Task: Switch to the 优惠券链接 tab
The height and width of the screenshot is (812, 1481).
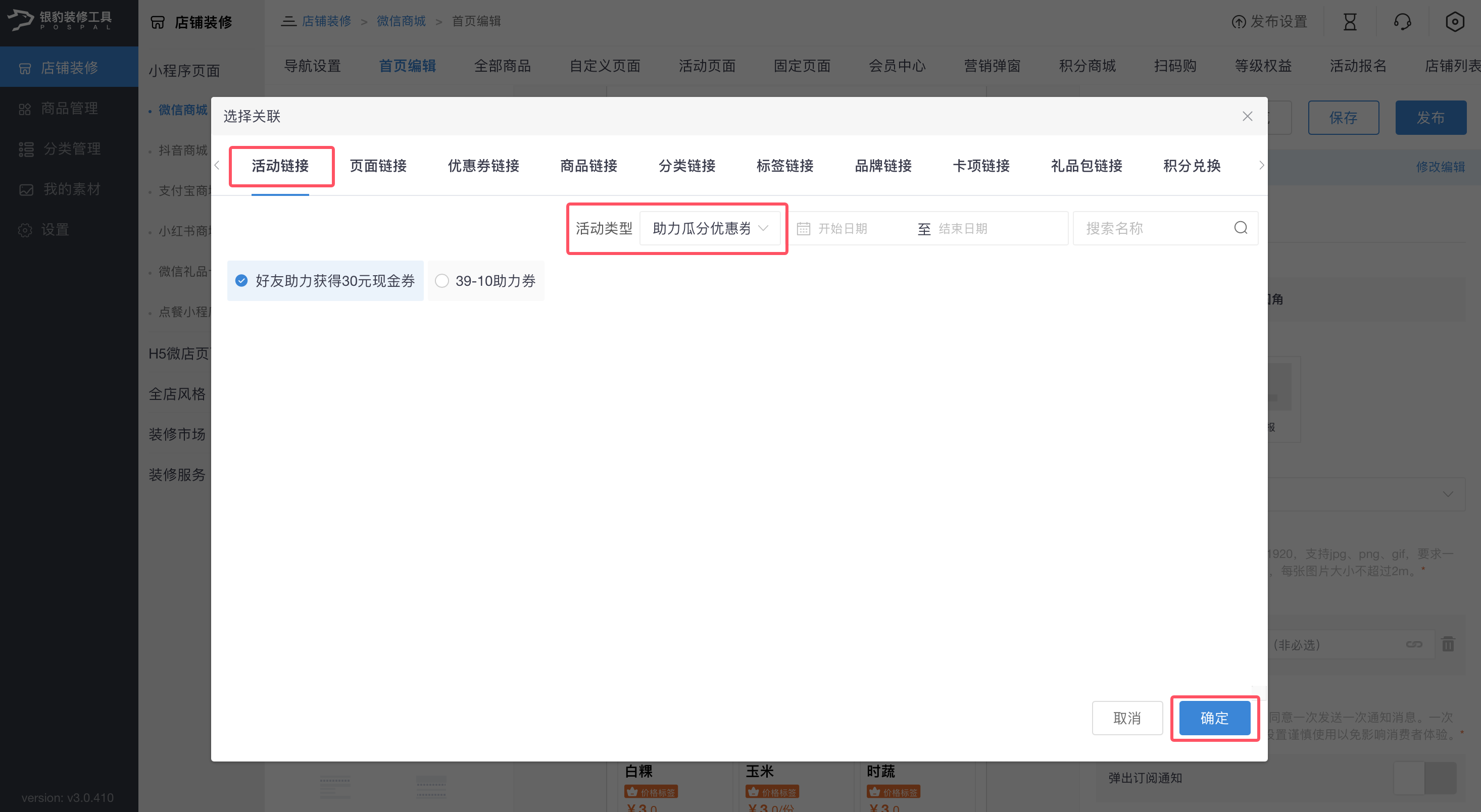Action: point(483,166)
